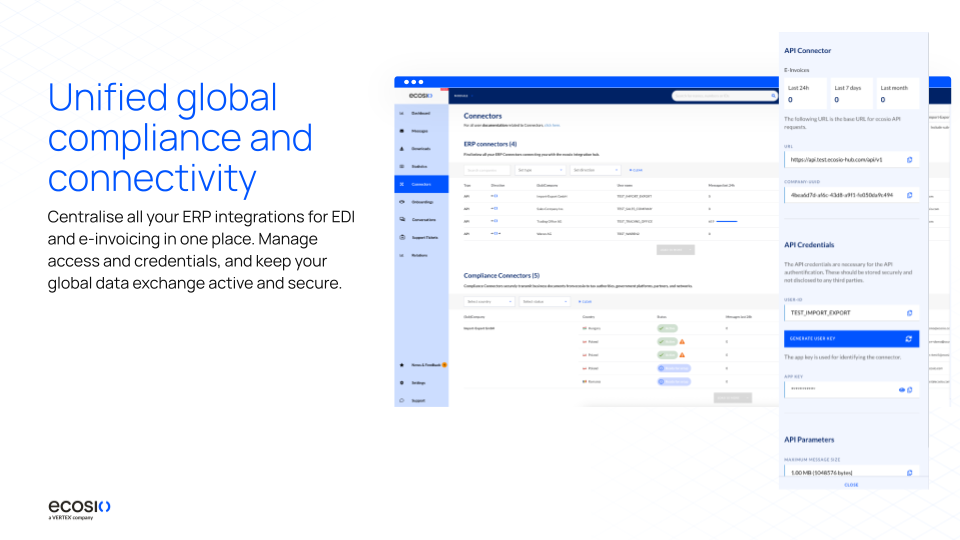Viewport: 960px width, 540px height.
Task: Follow the 'click here' documentation link
Action: pos(552,126)
